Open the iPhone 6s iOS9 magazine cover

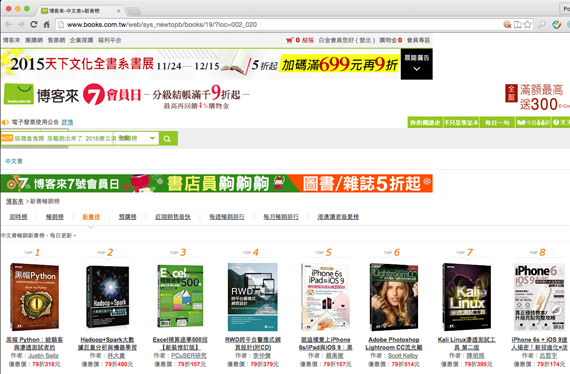(539, 297)
